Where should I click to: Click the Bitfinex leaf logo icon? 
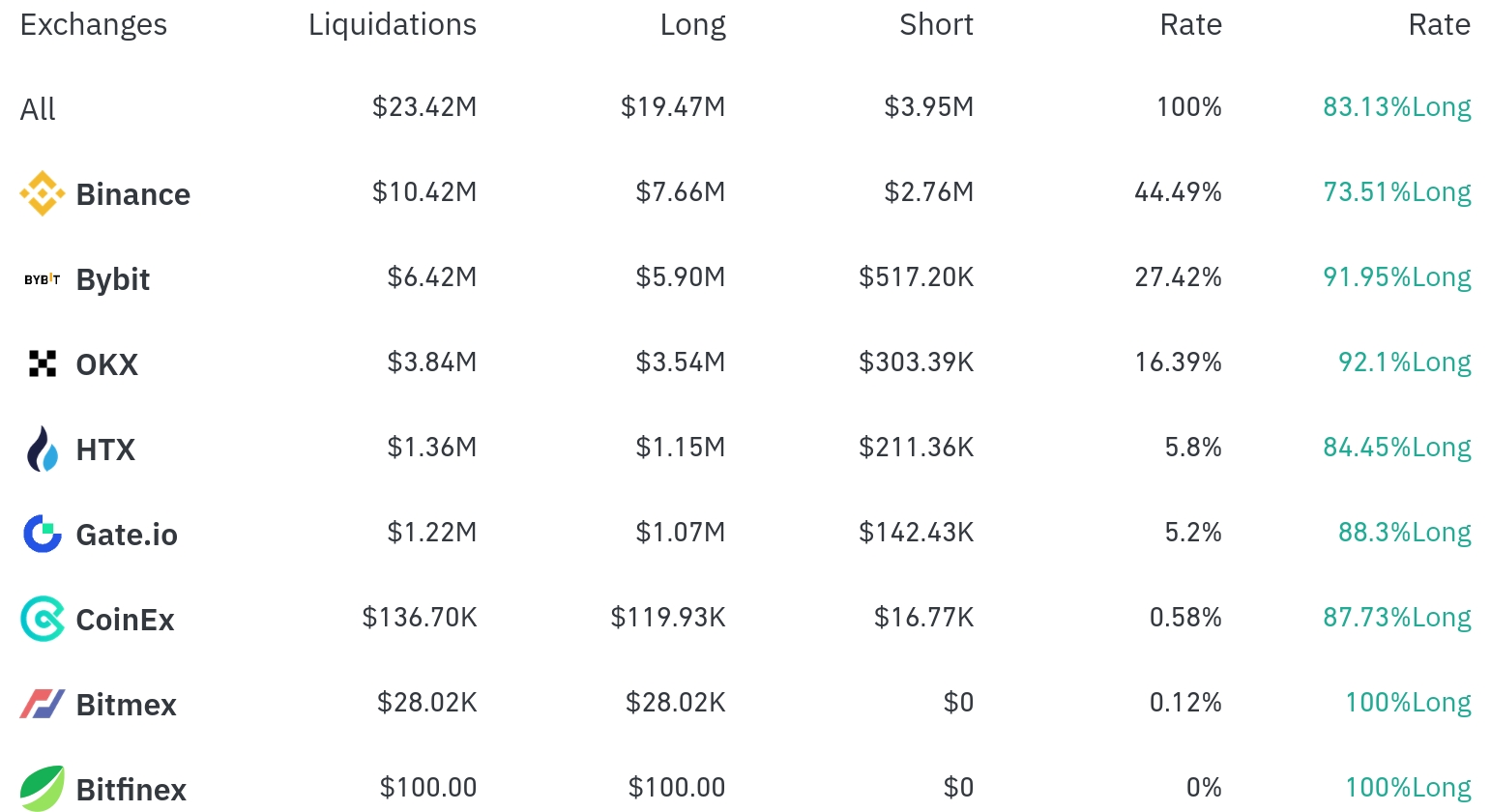tap(43, 788)
